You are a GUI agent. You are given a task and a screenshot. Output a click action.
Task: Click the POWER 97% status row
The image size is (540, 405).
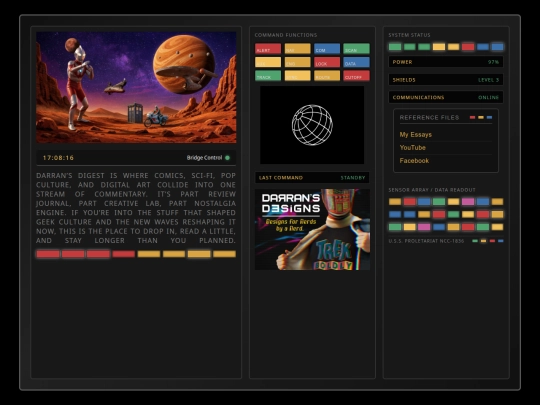coord(446,62)
